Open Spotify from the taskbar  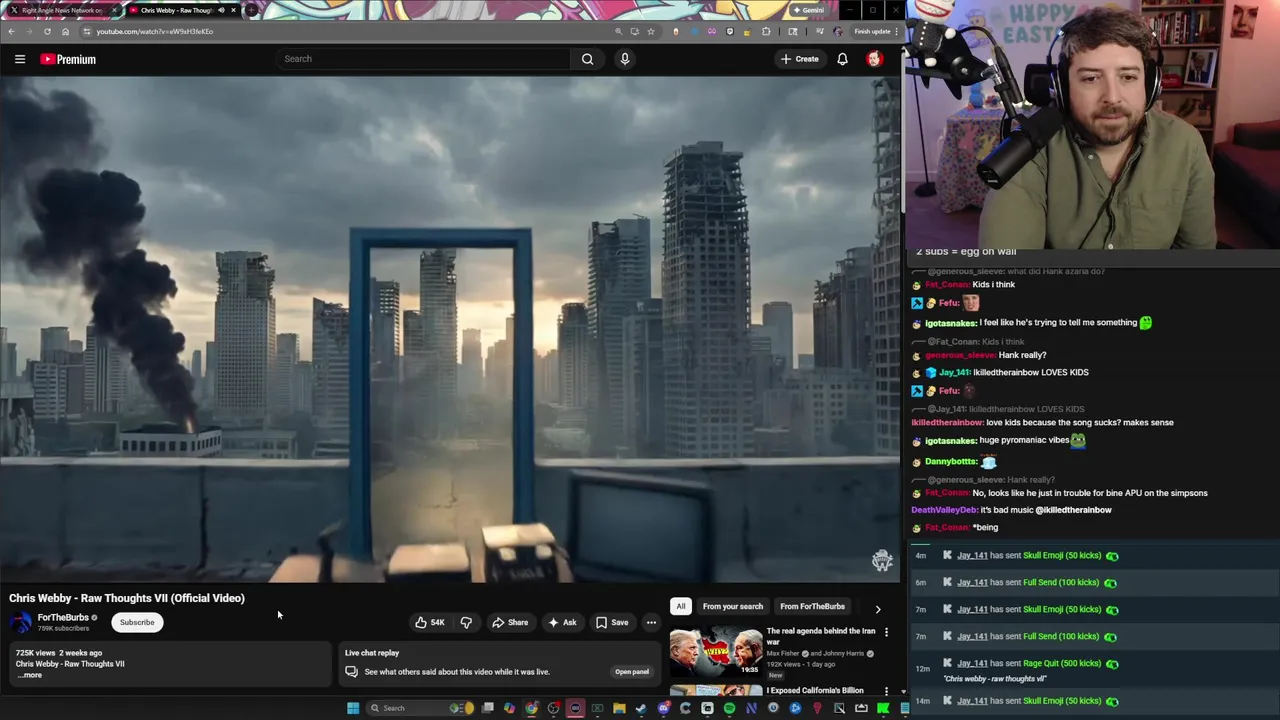tap(729, 708)
